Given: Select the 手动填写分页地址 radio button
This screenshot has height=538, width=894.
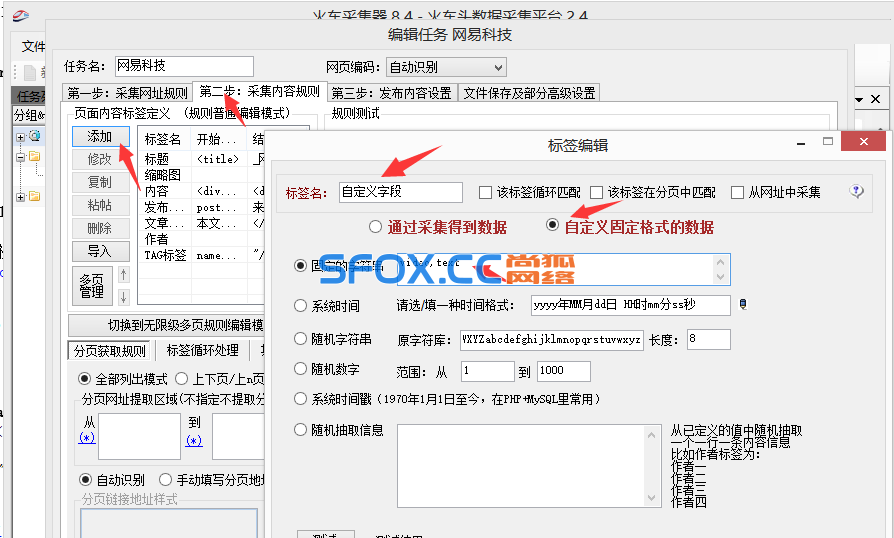Looking at the screenshot, I should pos(165,479).
